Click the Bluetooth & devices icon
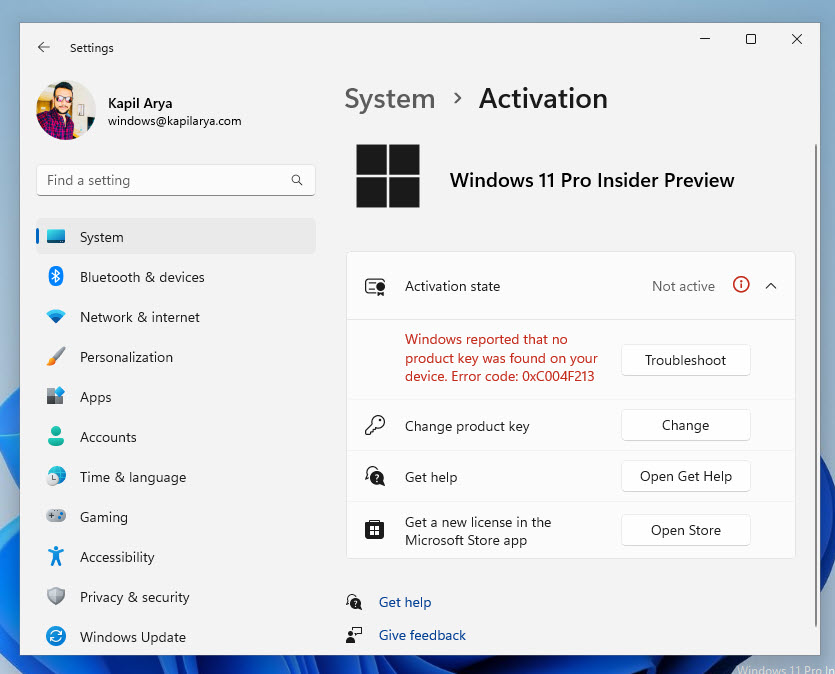 57,277
